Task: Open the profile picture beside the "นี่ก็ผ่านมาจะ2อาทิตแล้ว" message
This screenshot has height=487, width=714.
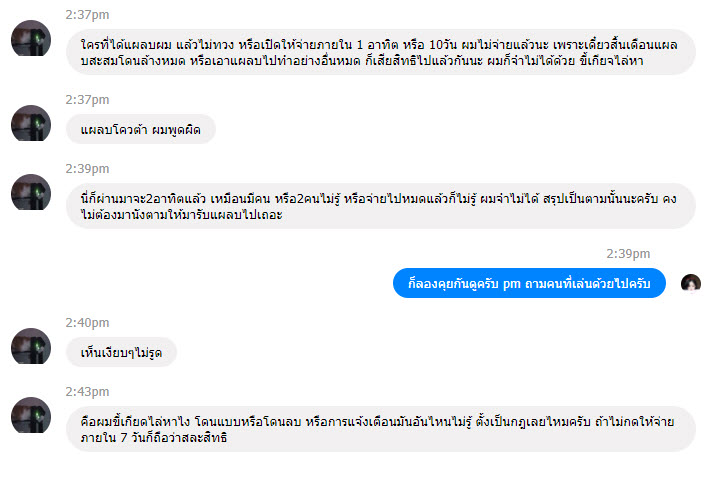Action: [30, 191]
